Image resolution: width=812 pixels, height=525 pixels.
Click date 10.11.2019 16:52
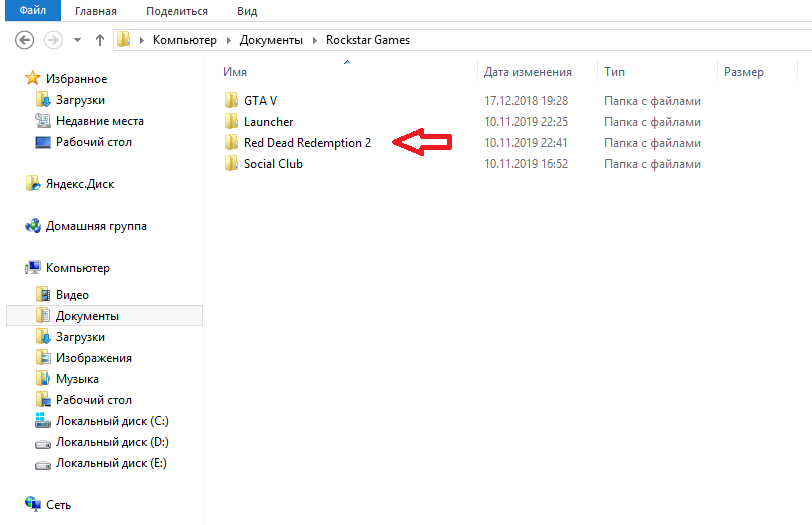point(526,164)
